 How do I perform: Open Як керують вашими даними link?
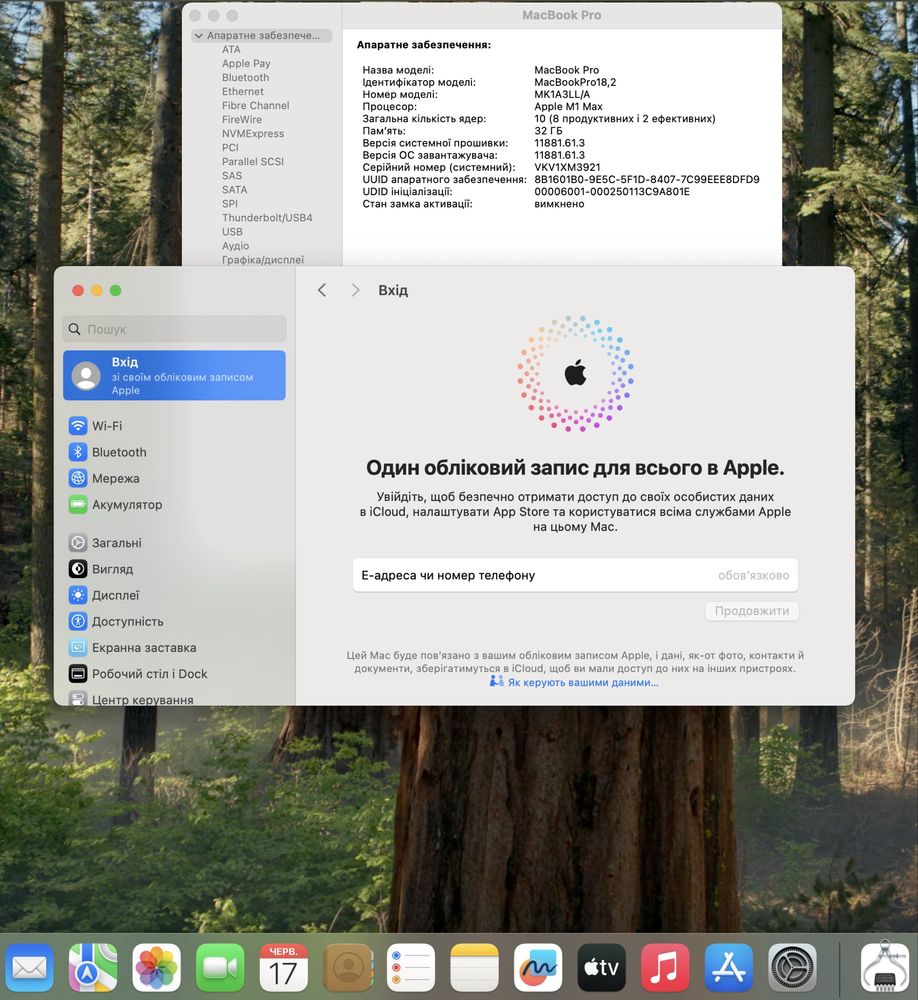click(x=582, y=682)
